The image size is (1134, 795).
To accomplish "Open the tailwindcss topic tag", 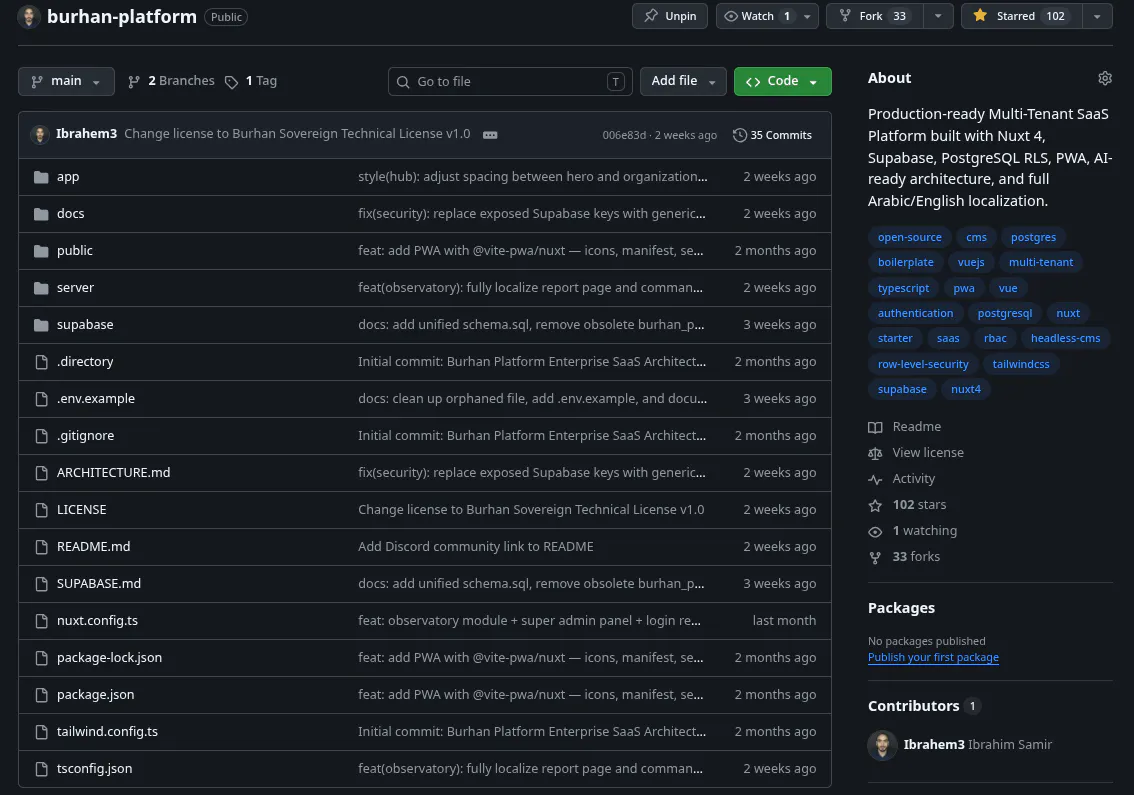I will 1020,365.
